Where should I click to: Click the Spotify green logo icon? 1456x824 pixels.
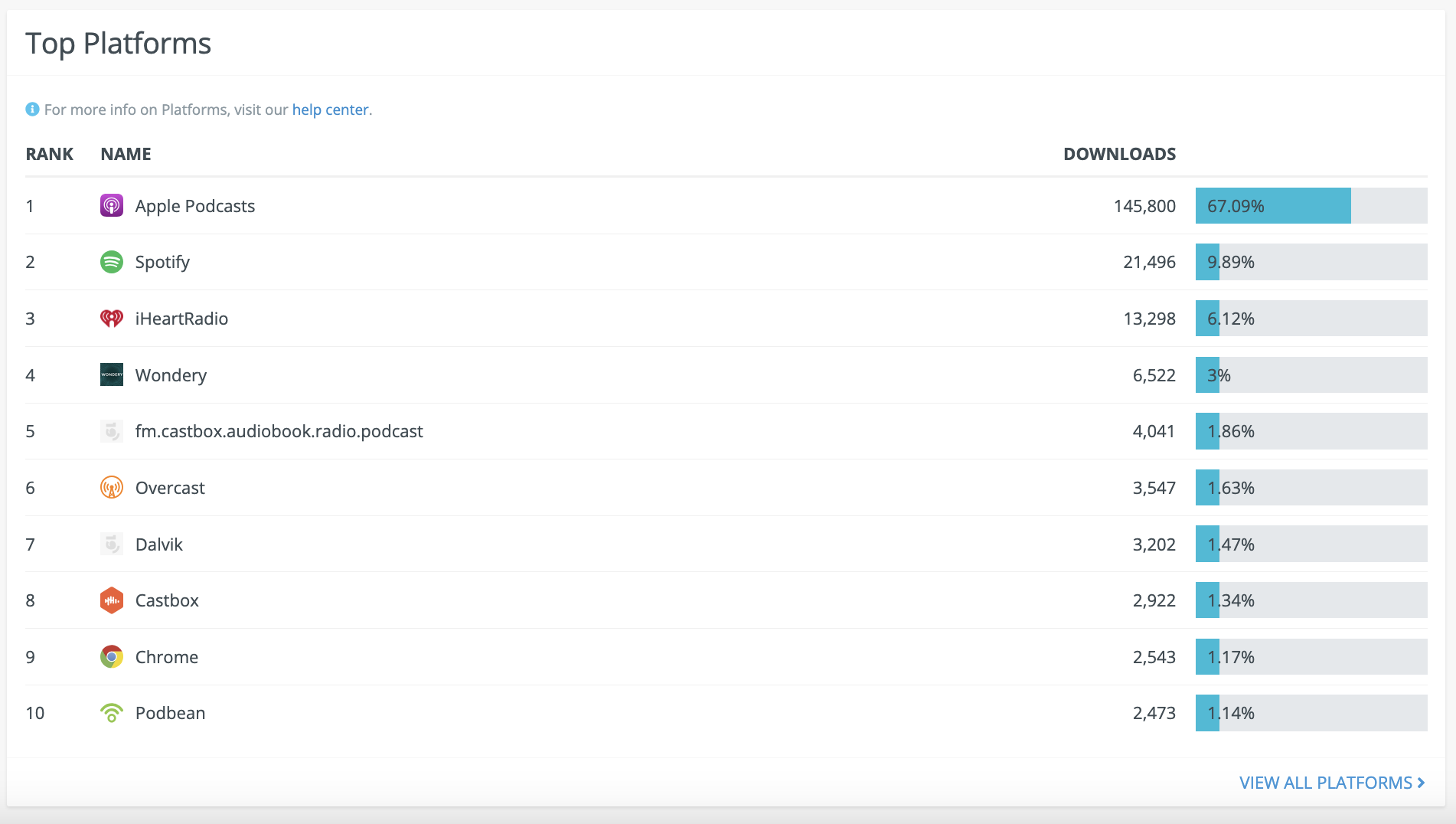112,262
